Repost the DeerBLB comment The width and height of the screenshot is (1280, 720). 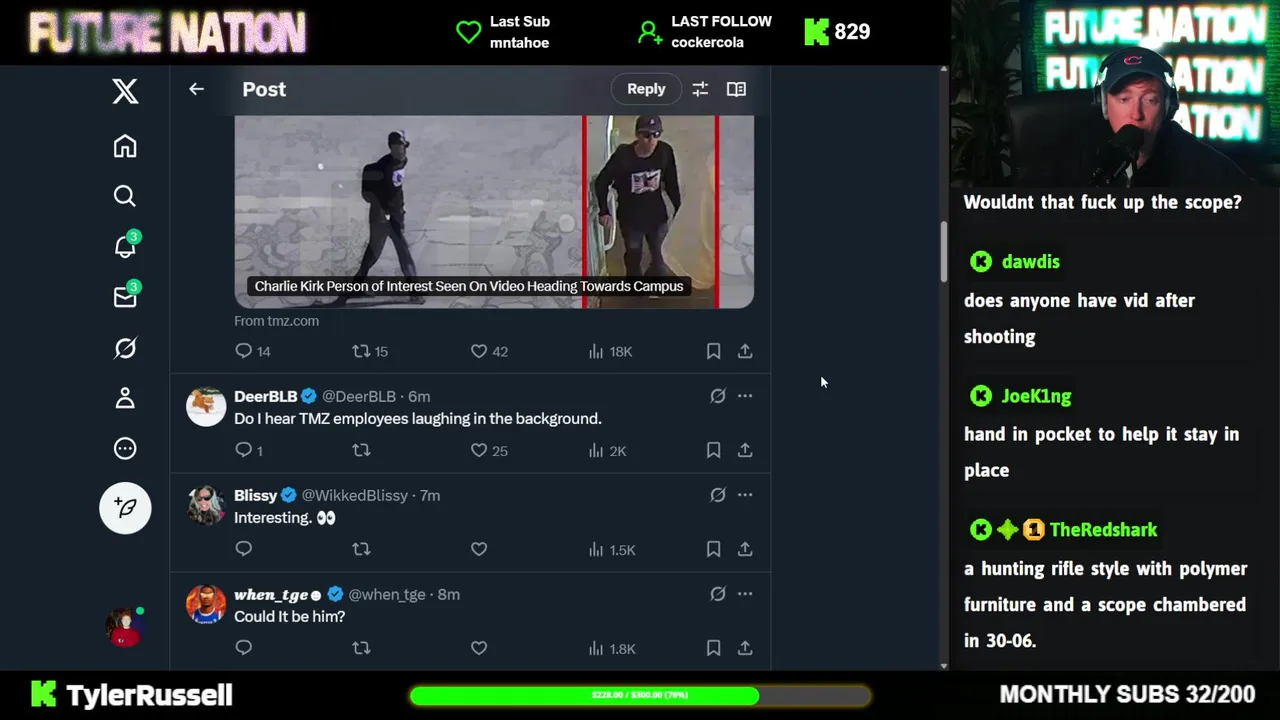coord(361,450)
